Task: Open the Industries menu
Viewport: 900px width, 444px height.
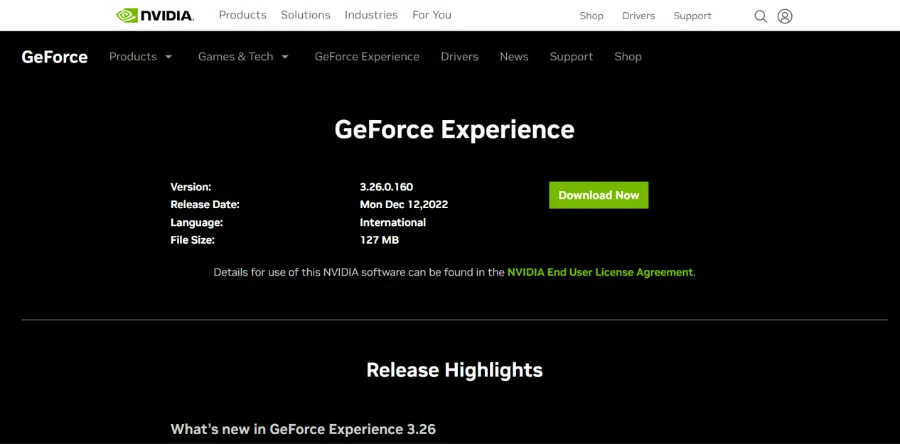Action: coord(371,15)
